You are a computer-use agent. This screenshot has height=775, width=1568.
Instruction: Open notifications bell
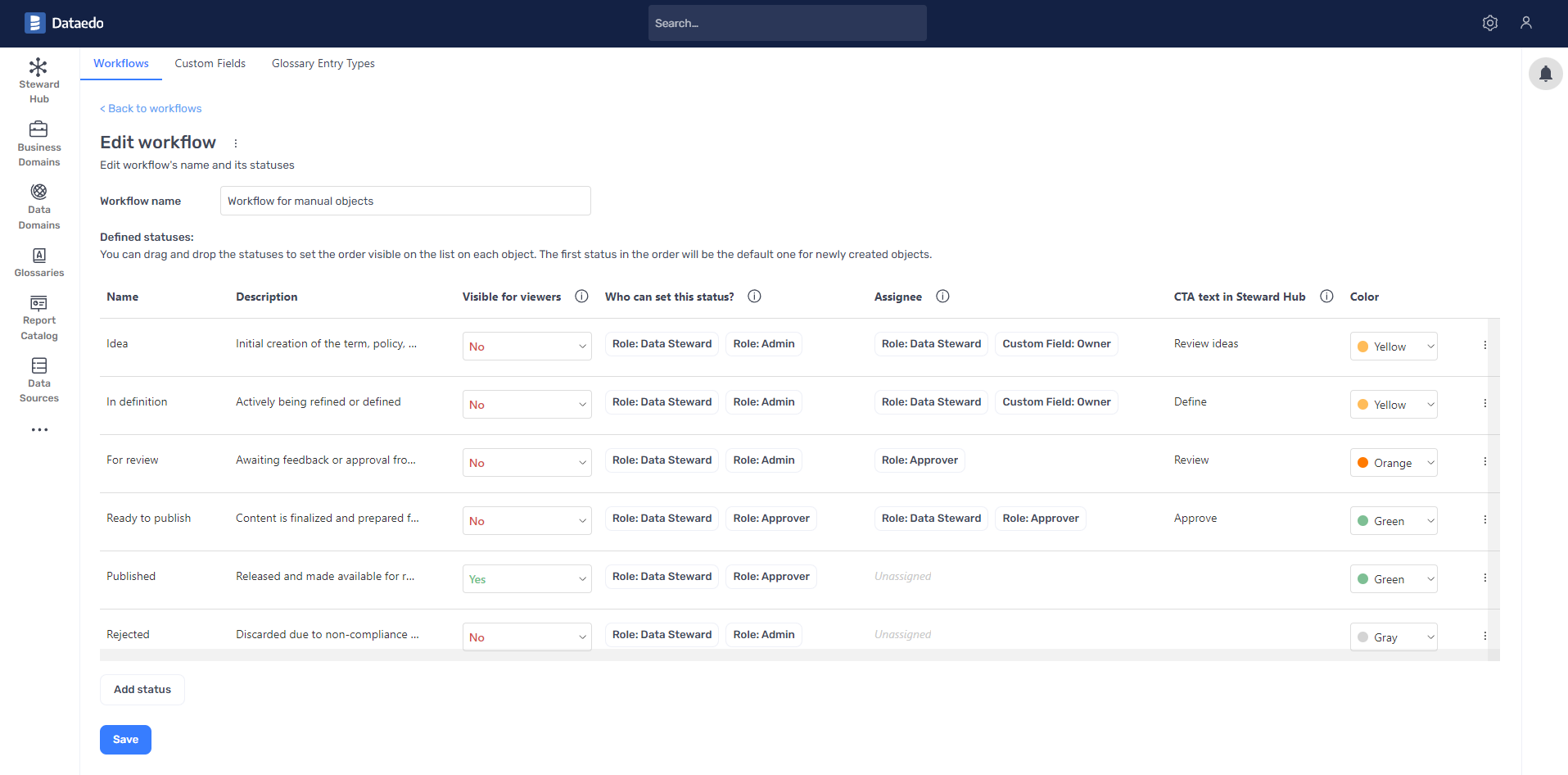pos(1546,74)
